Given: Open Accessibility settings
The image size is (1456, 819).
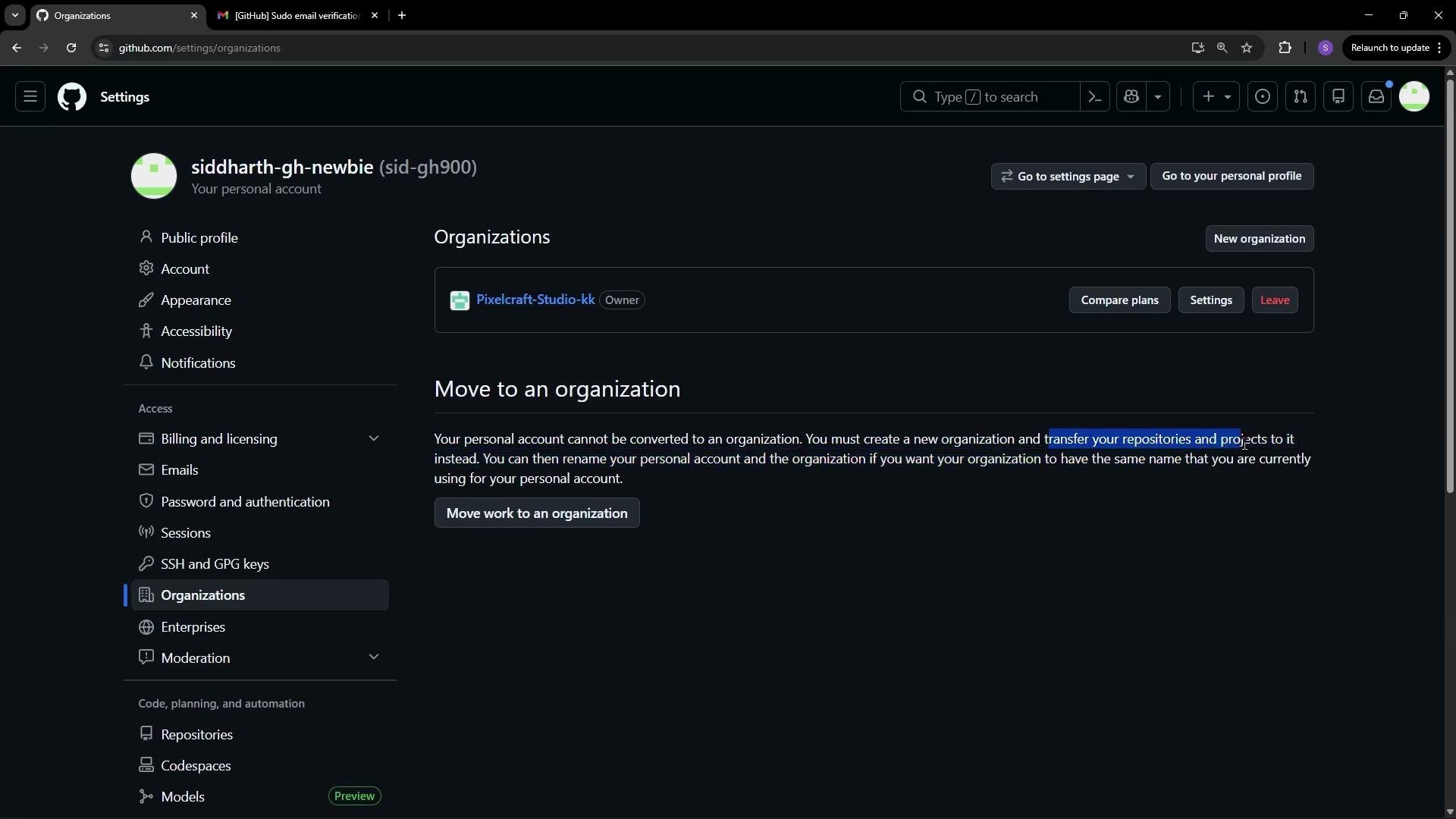Looking at the screenshot, I should click(x=260, y=331).
